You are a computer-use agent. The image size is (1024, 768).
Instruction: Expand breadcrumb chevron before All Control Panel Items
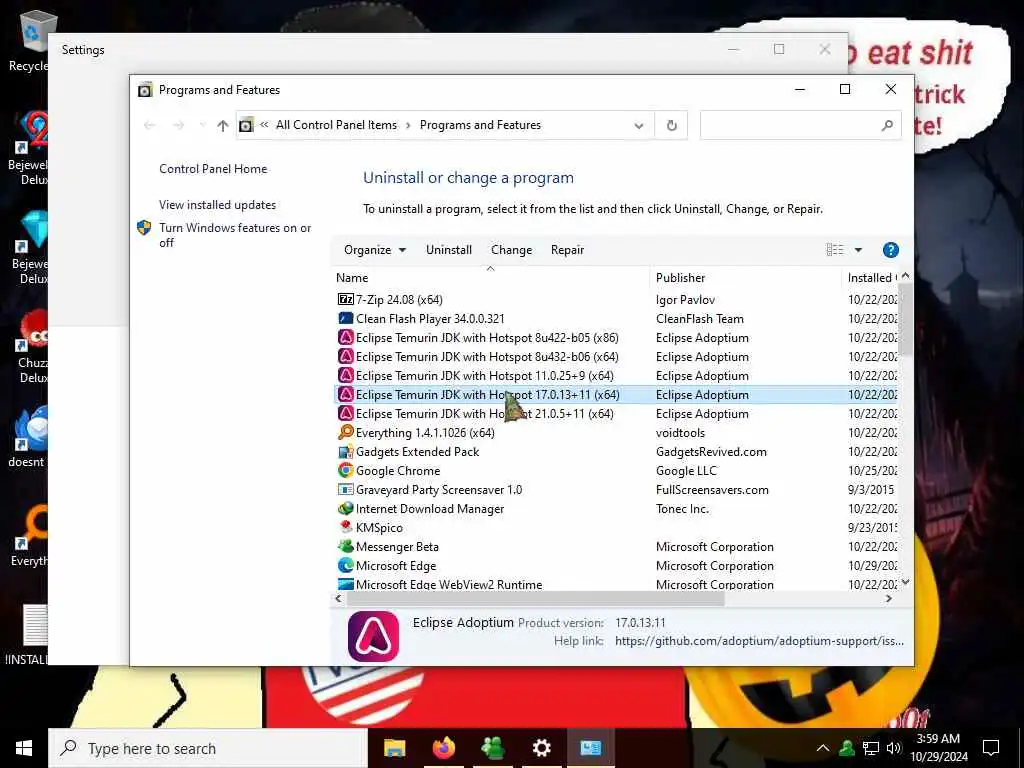pos(264,125)
